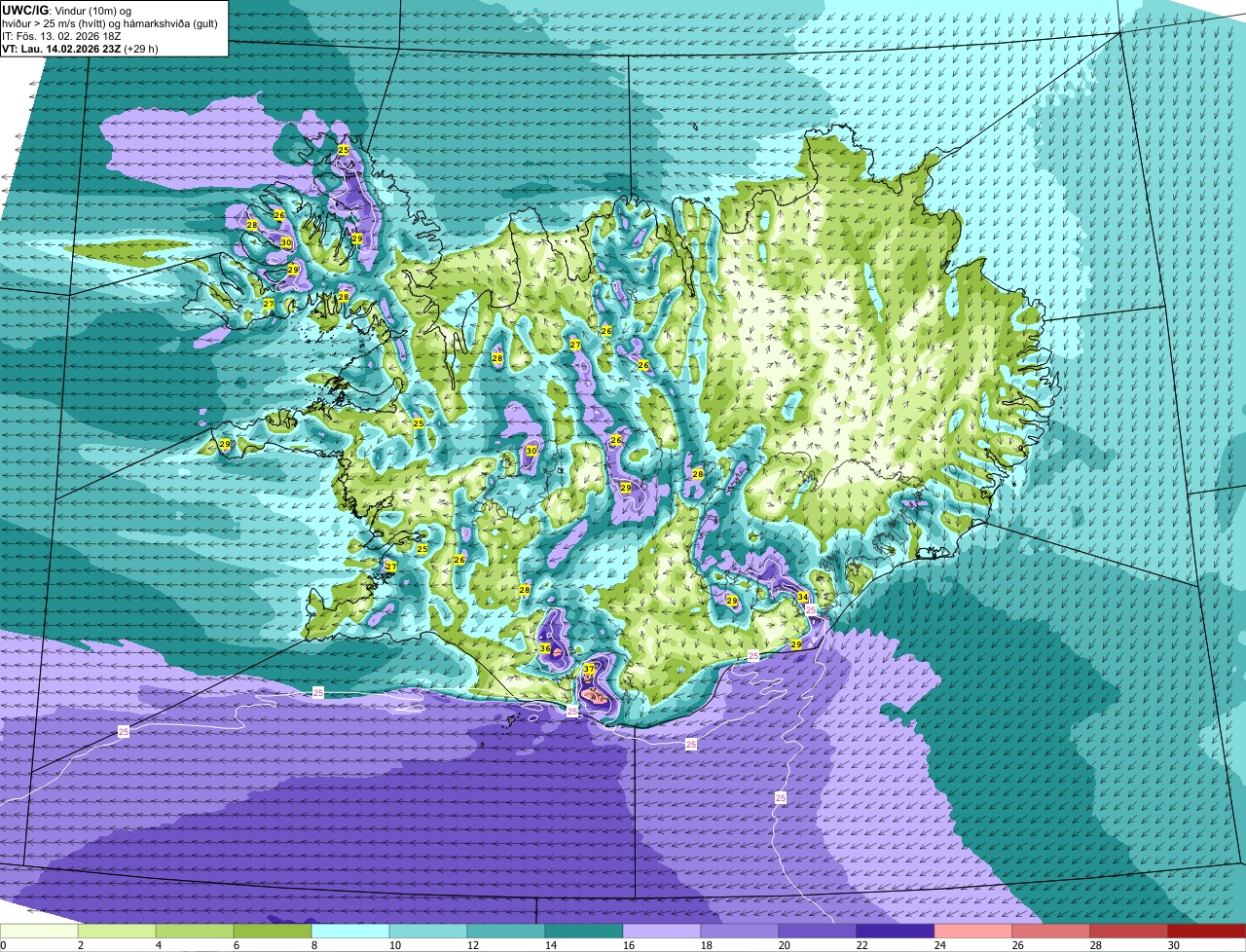Click the 6–8 m/s olive green legend swatch
This screenshot has width=1246, height=952.
273,931
